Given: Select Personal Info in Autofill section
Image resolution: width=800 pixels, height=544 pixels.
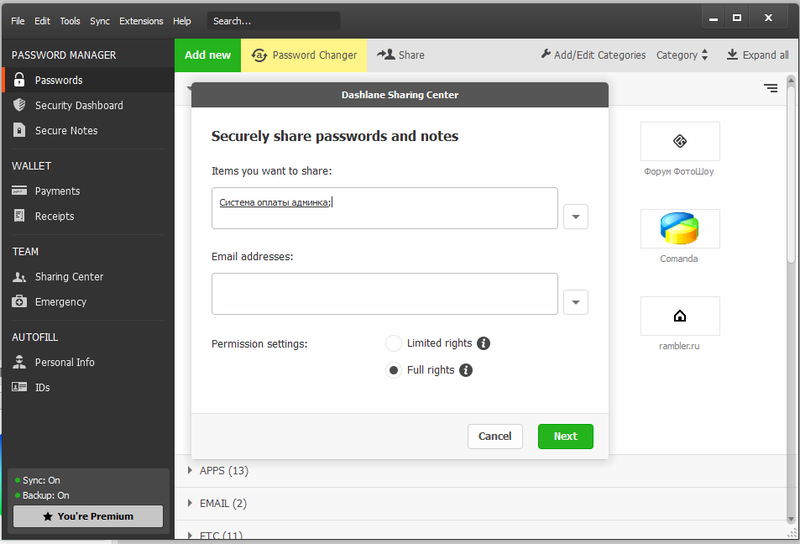Looking at the screenshot, I should 88,362.
